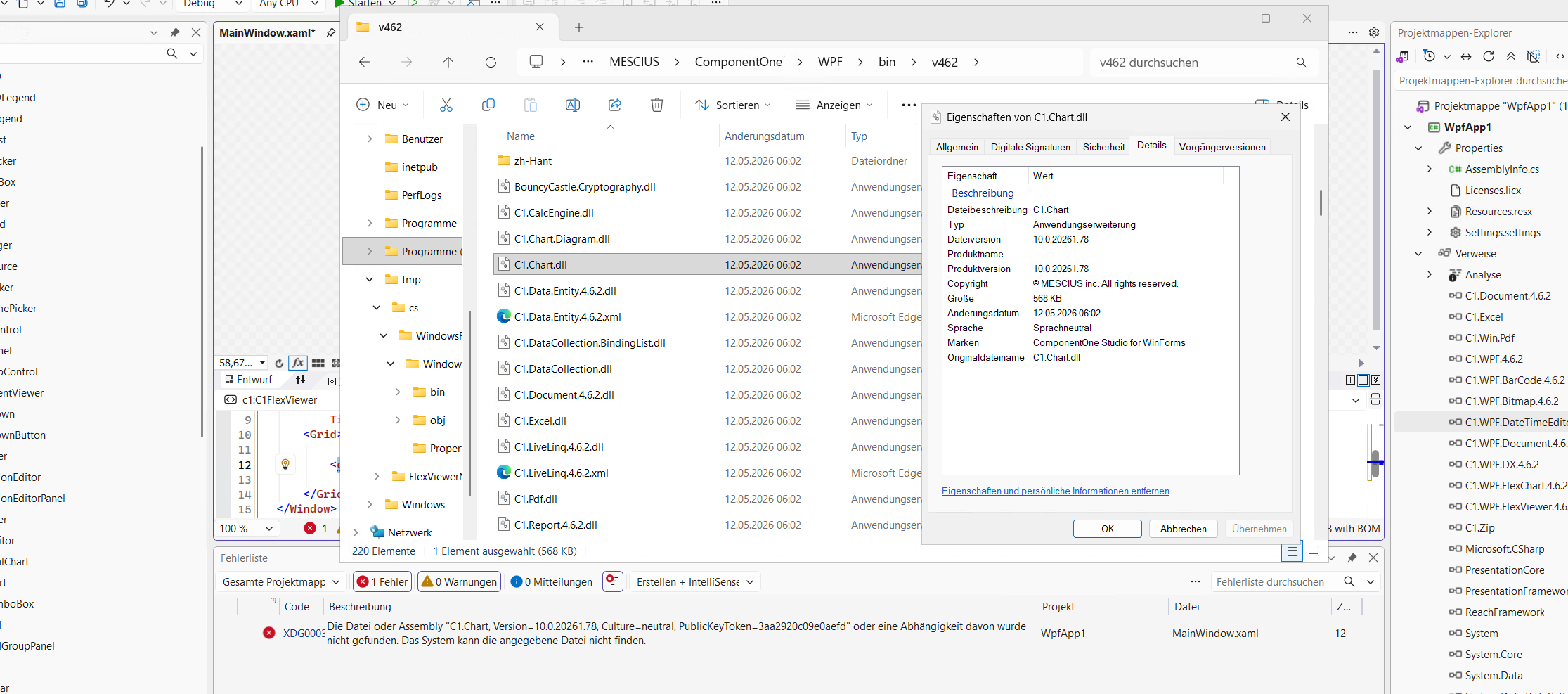
Task: Click OK in the C1.Chart.dll properties dialog
Action: click(1107, 529)
